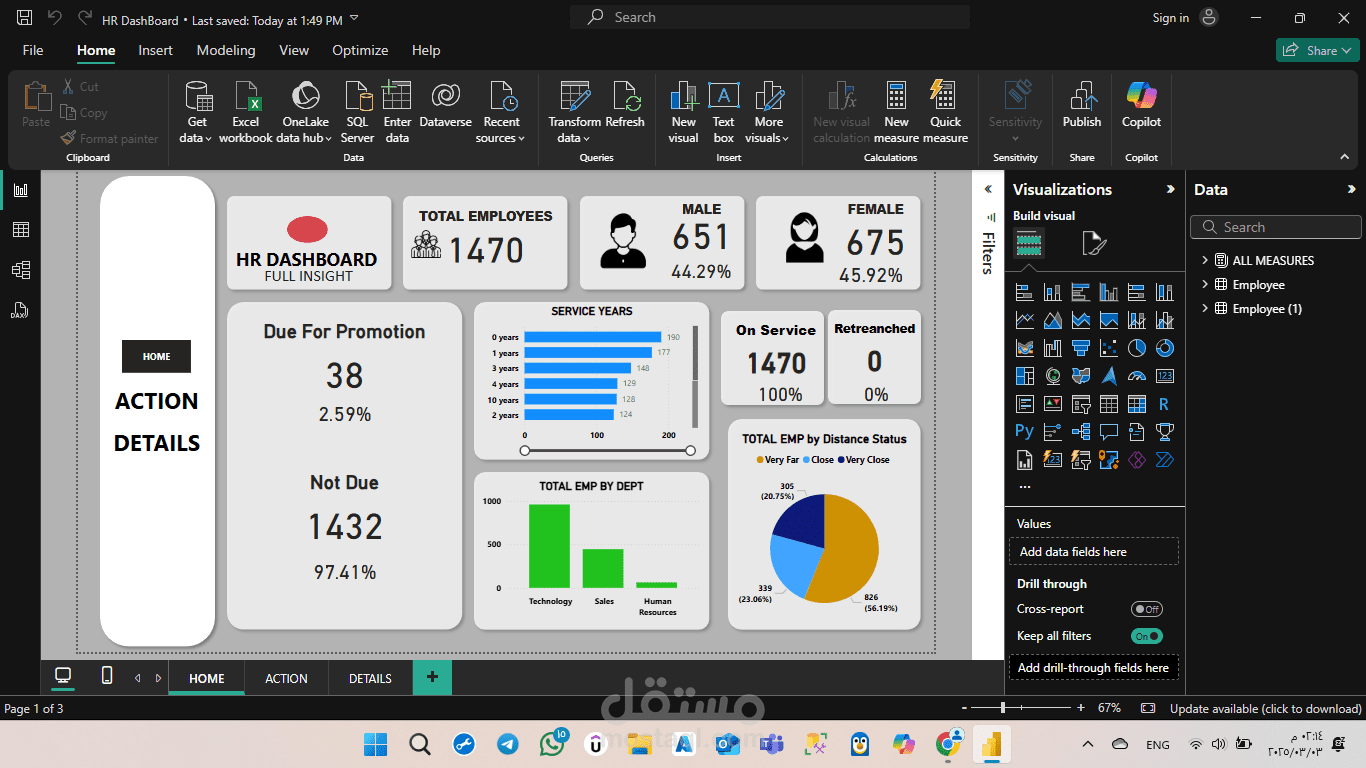Screen dimensions: 1366x768
Task: Click the black HOME navigation button
Action: point(156,356)
